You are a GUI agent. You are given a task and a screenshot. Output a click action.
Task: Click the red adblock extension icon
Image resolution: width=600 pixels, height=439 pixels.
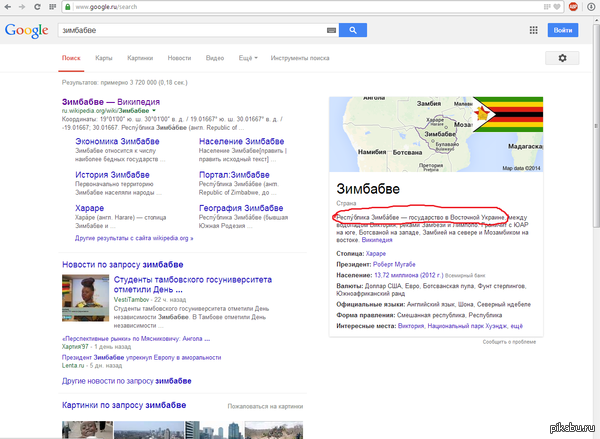coord(573,7)
